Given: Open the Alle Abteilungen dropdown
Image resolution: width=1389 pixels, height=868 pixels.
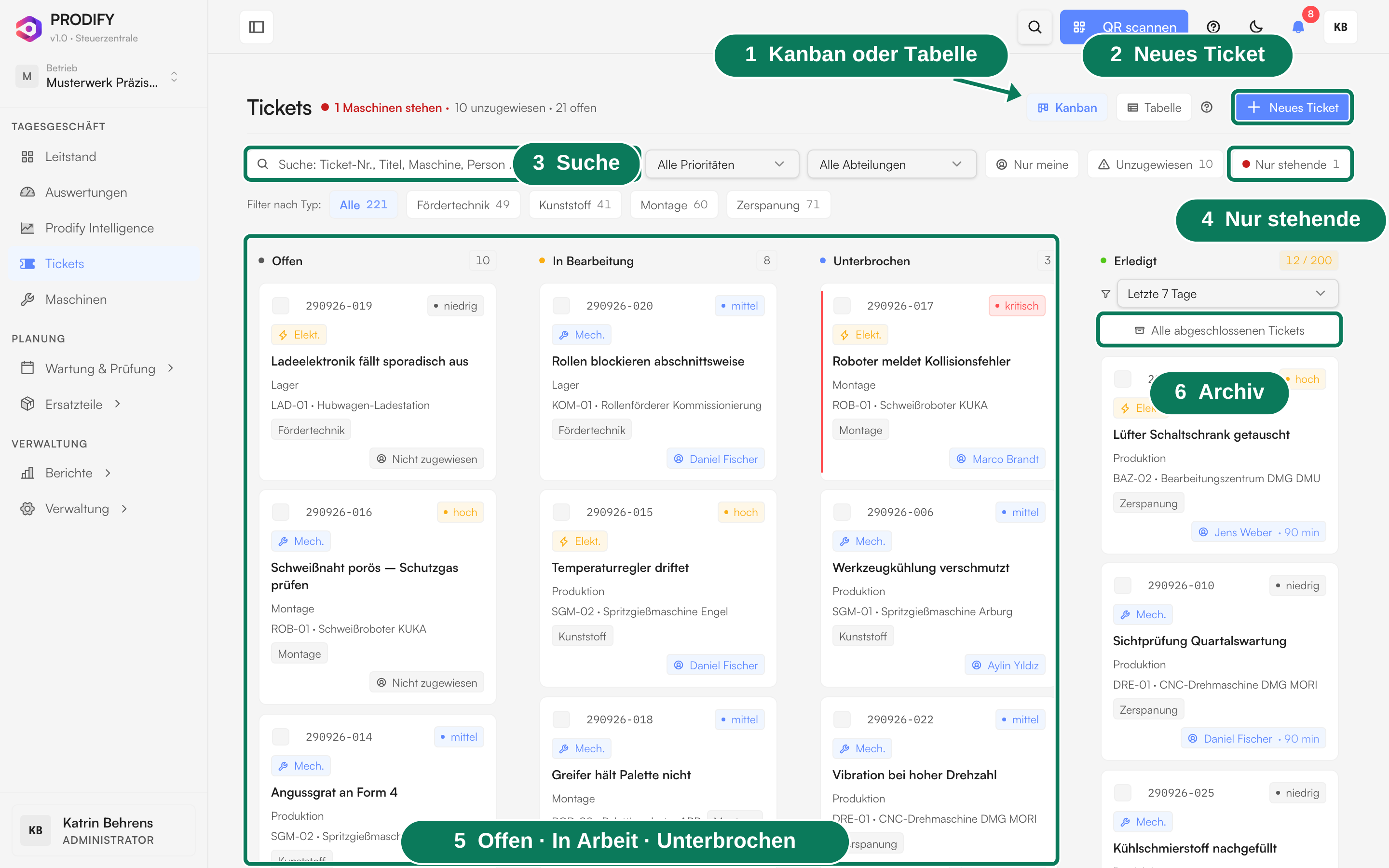Looking at the screenshot, I should tap(891, 165).
